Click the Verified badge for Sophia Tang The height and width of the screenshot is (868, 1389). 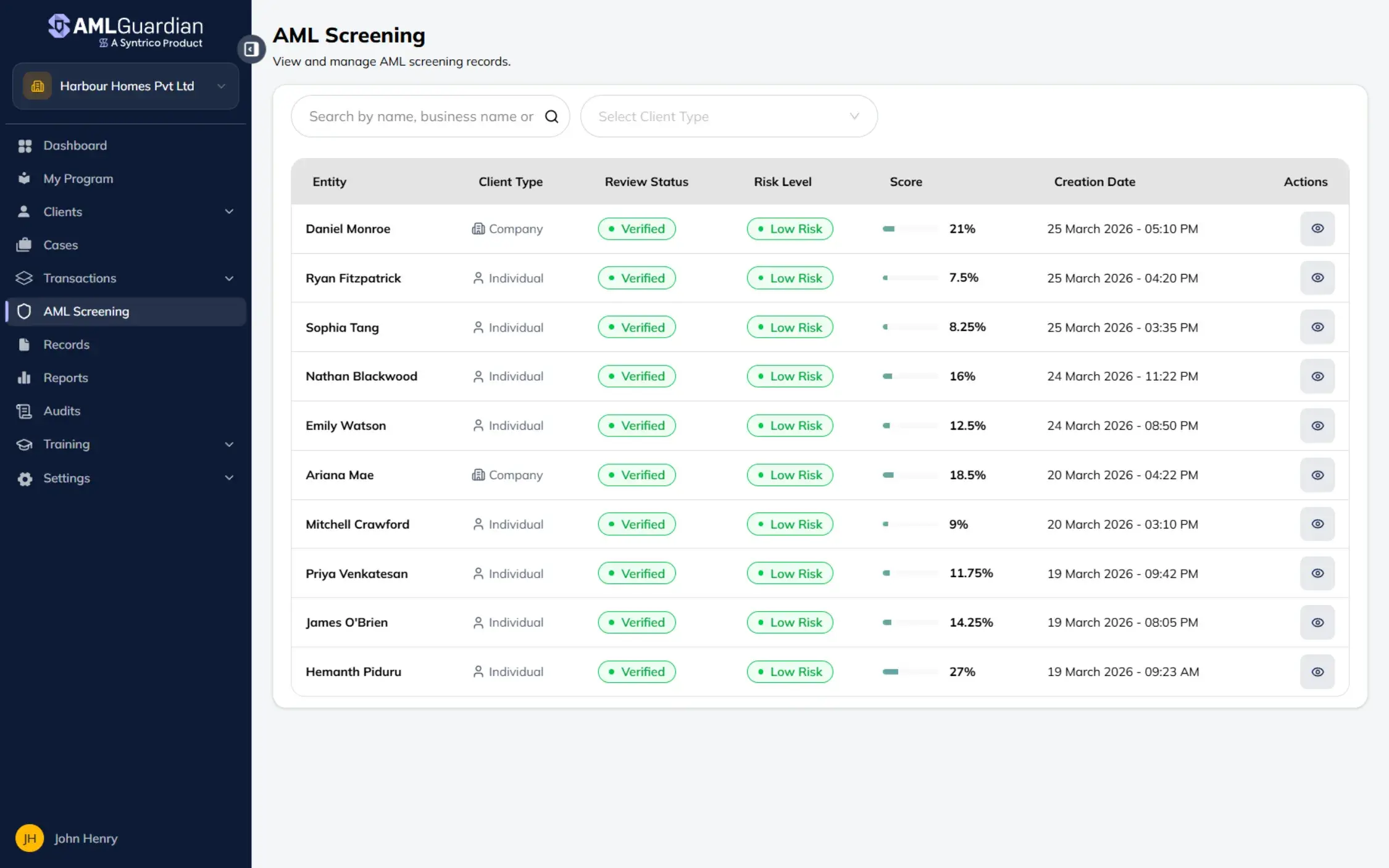636,327
